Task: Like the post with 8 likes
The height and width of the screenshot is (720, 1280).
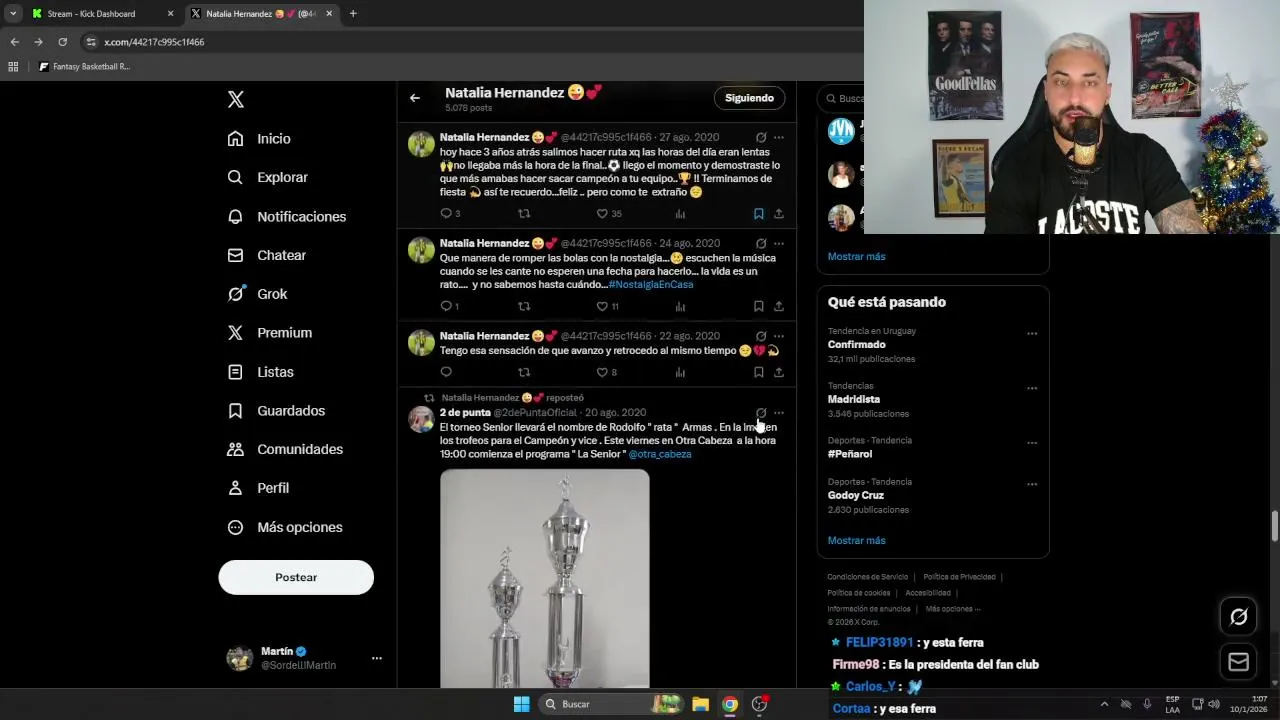Action: point(602,372)
